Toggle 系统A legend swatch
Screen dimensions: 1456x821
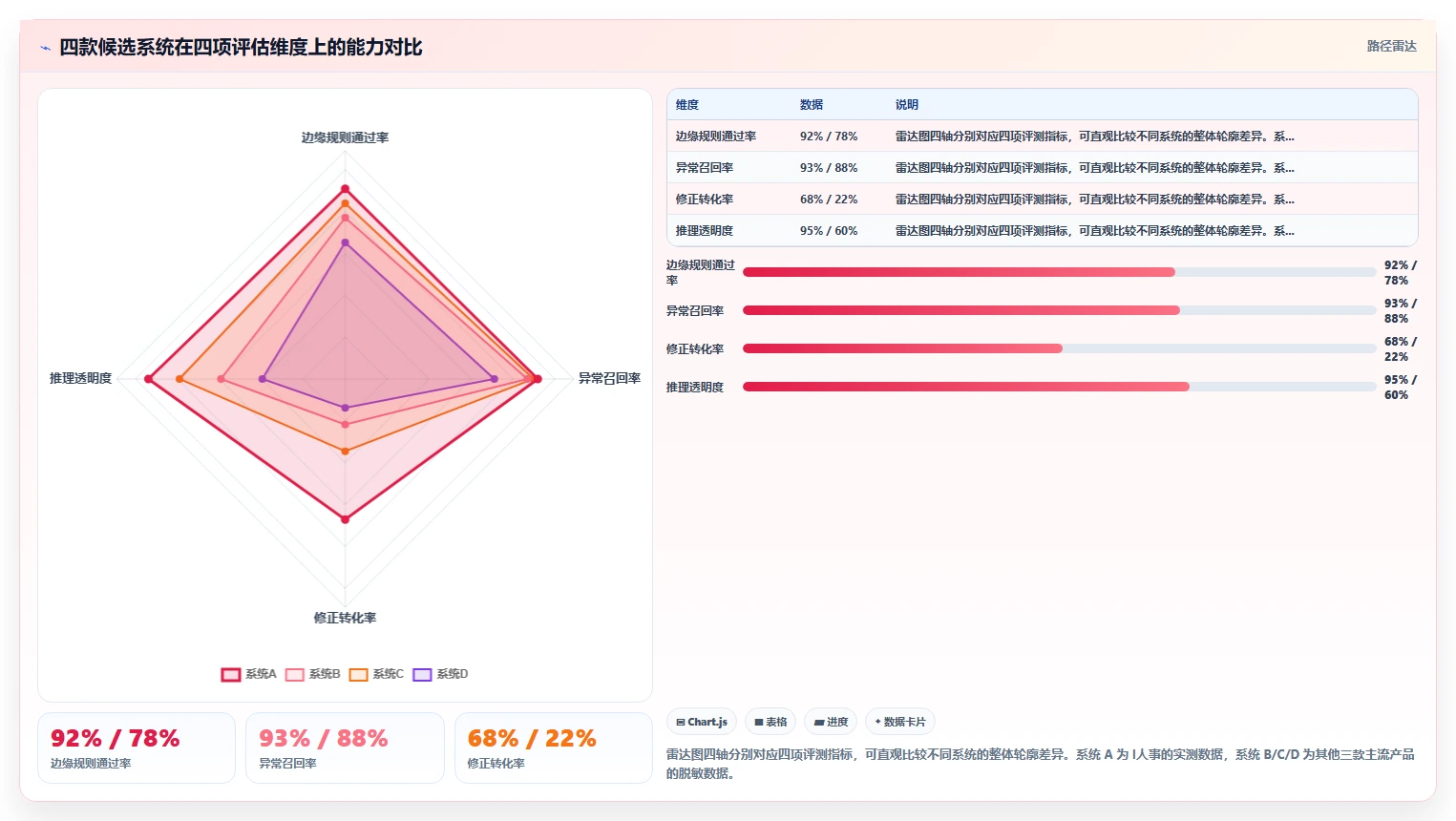pyautogui.click(x=231, y=674)
